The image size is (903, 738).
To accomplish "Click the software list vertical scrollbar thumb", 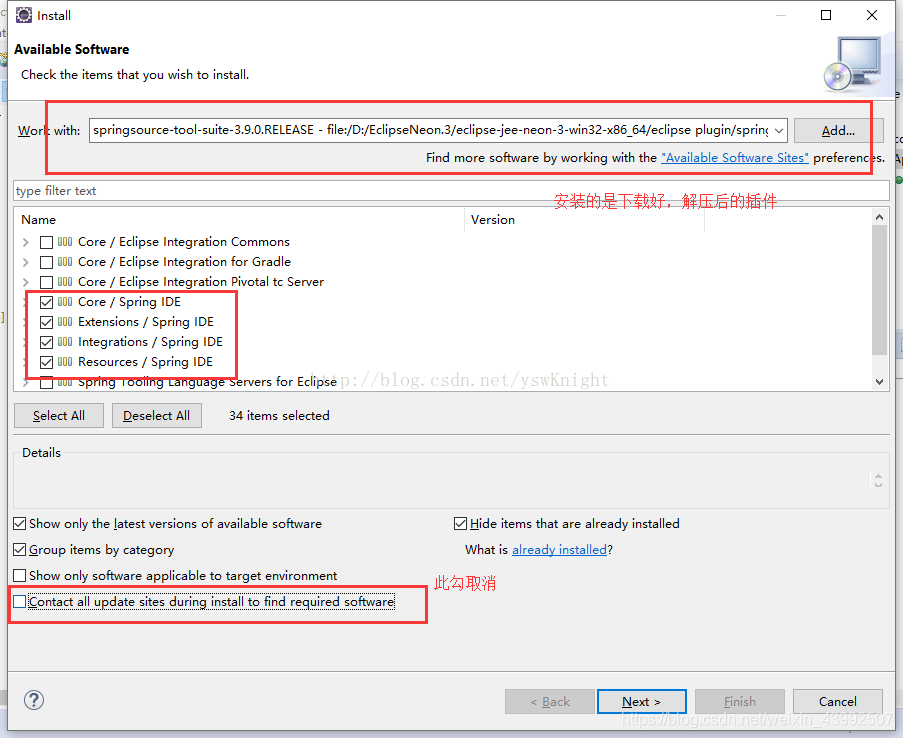I will point(879,290).
